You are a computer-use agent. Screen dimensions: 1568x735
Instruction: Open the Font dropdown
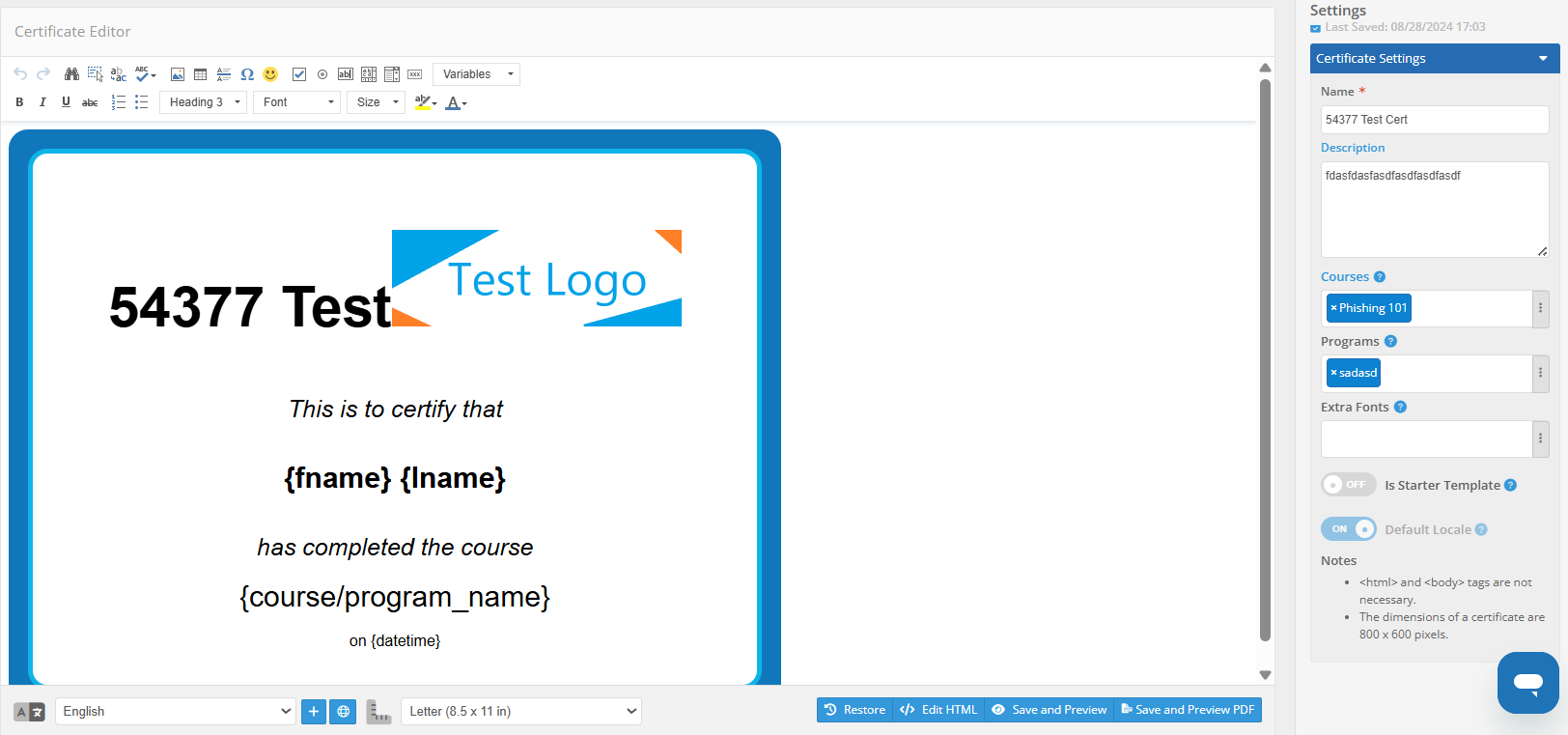tap(296, 102)
